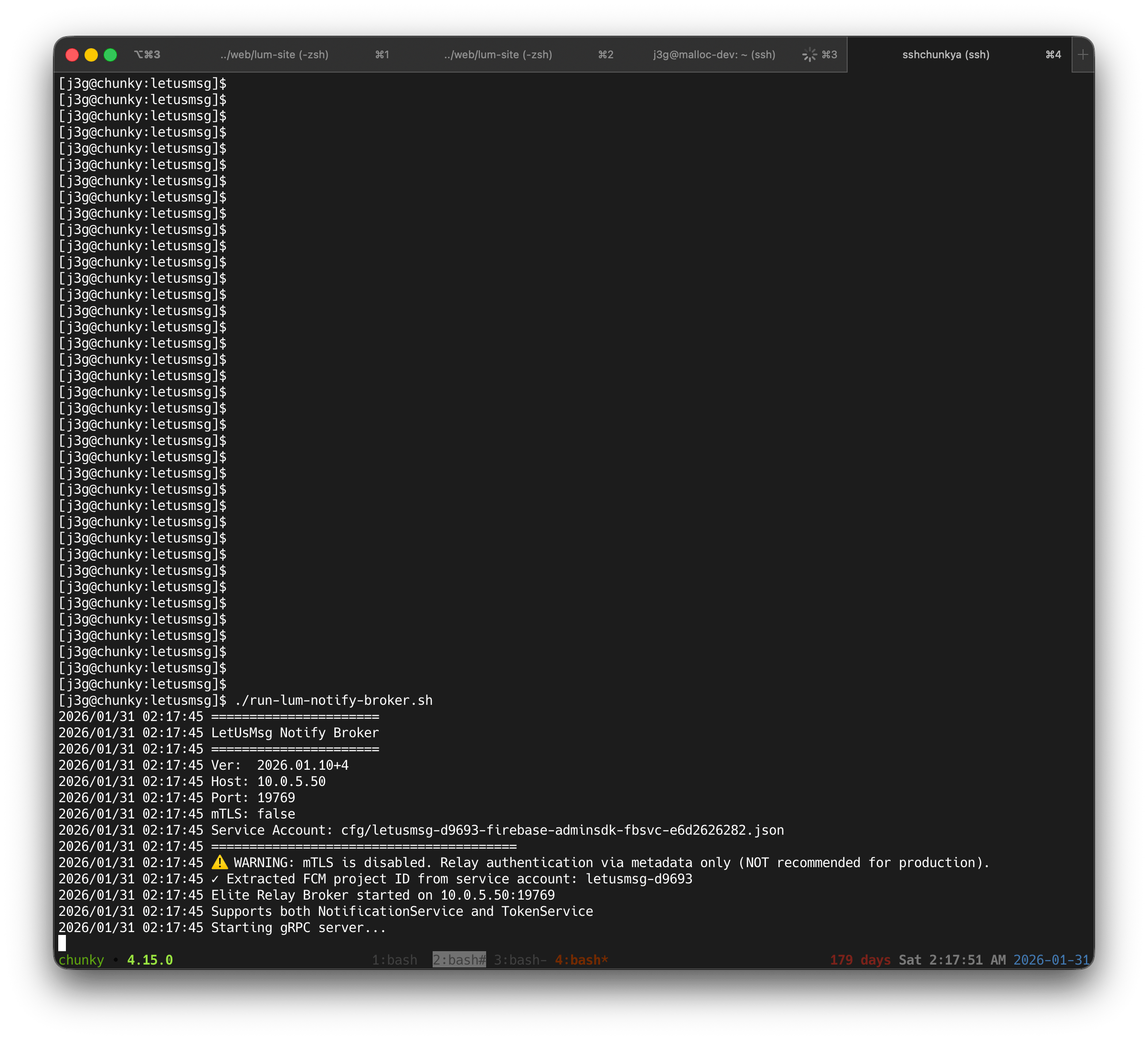Screen dimensions: 1148x1040
Task: Switch to the ⌘2 lum-site tab
Action: tap(498, 55)
